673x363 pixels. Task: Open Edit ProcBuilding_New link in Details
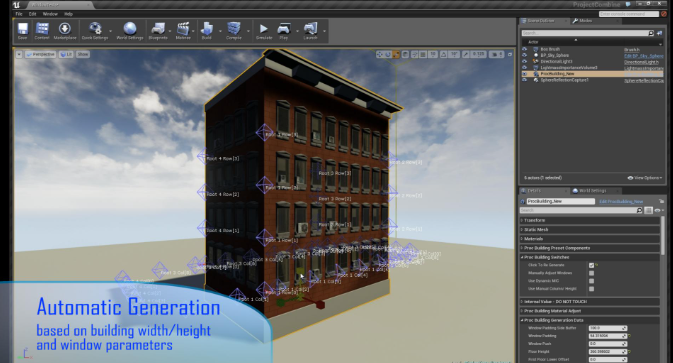click(x=621, y=201)
